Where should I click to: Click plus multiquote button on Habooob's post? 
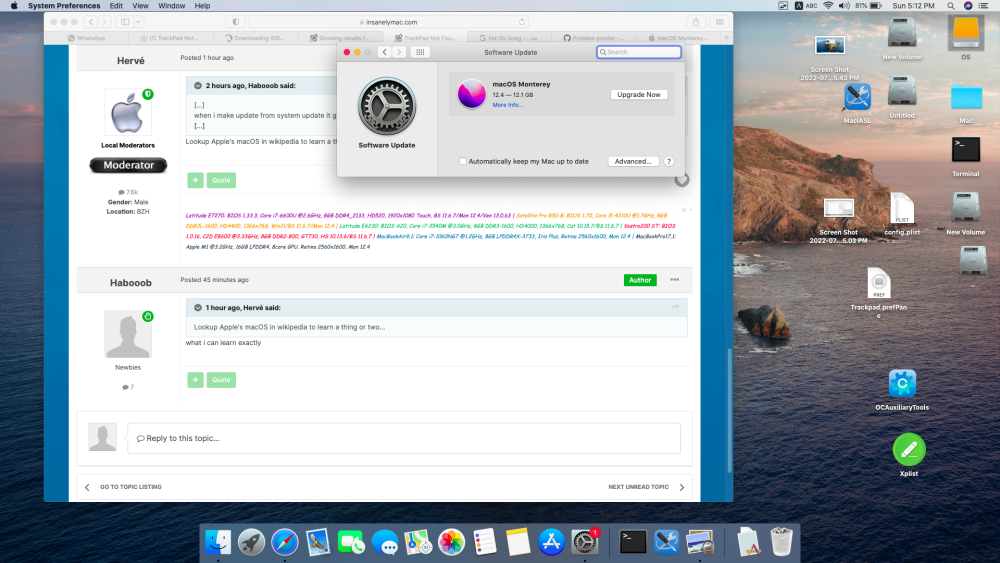tap(195, 379)
